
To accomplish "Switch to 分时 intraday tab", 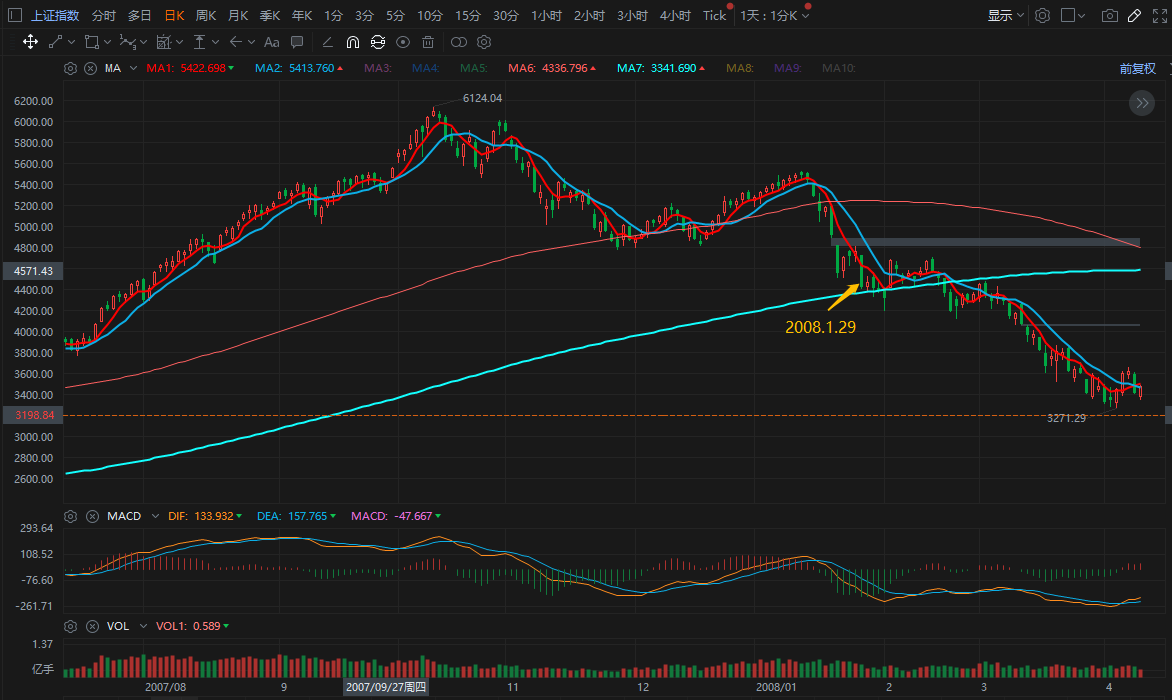I will [104, 15].
